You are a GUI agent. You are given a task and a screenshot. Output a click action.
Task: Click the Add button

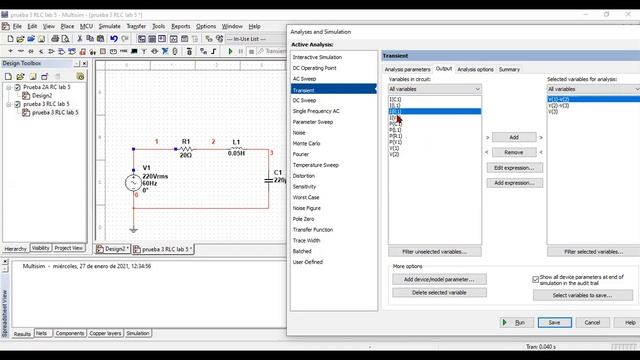tap(514, 137)
